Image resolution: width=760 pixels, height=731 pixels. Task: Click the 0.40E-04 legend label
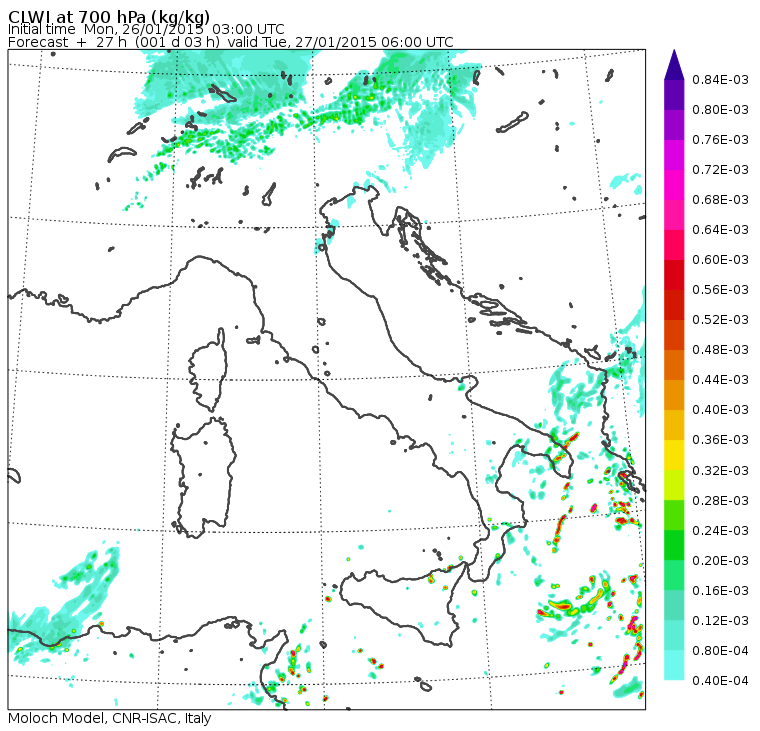click(720, 681)
